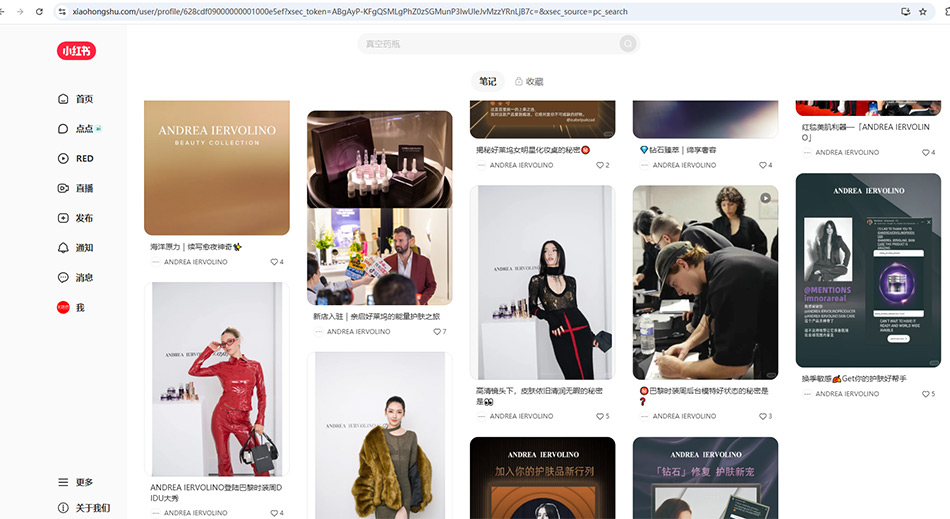Open the post 换季敏感 Get你的护肤好帮手
Image resolution: width=950 pixels, height=519 pixels.
pyautogui.click(x=854, y=379)
